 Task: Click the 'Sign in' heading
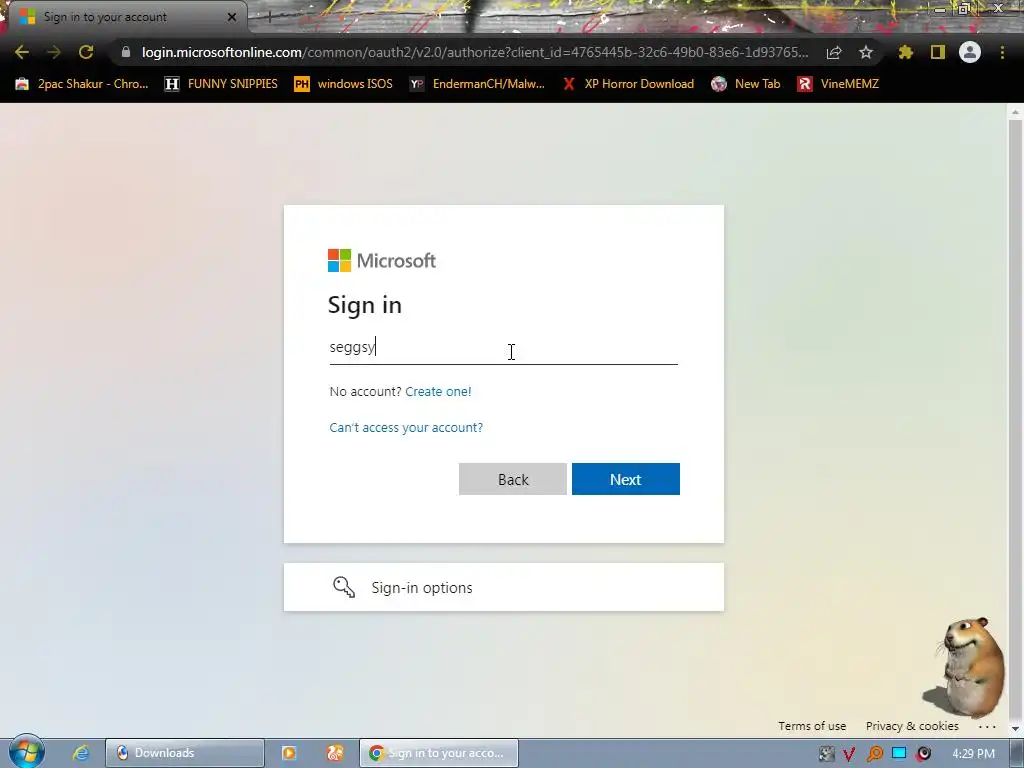tap(364, 305)
